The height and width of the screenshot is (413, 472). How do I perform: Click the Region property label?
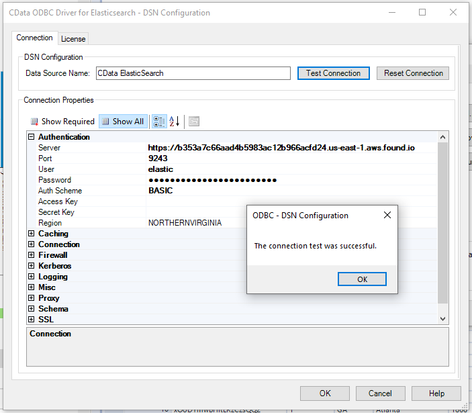coord(50,223)
